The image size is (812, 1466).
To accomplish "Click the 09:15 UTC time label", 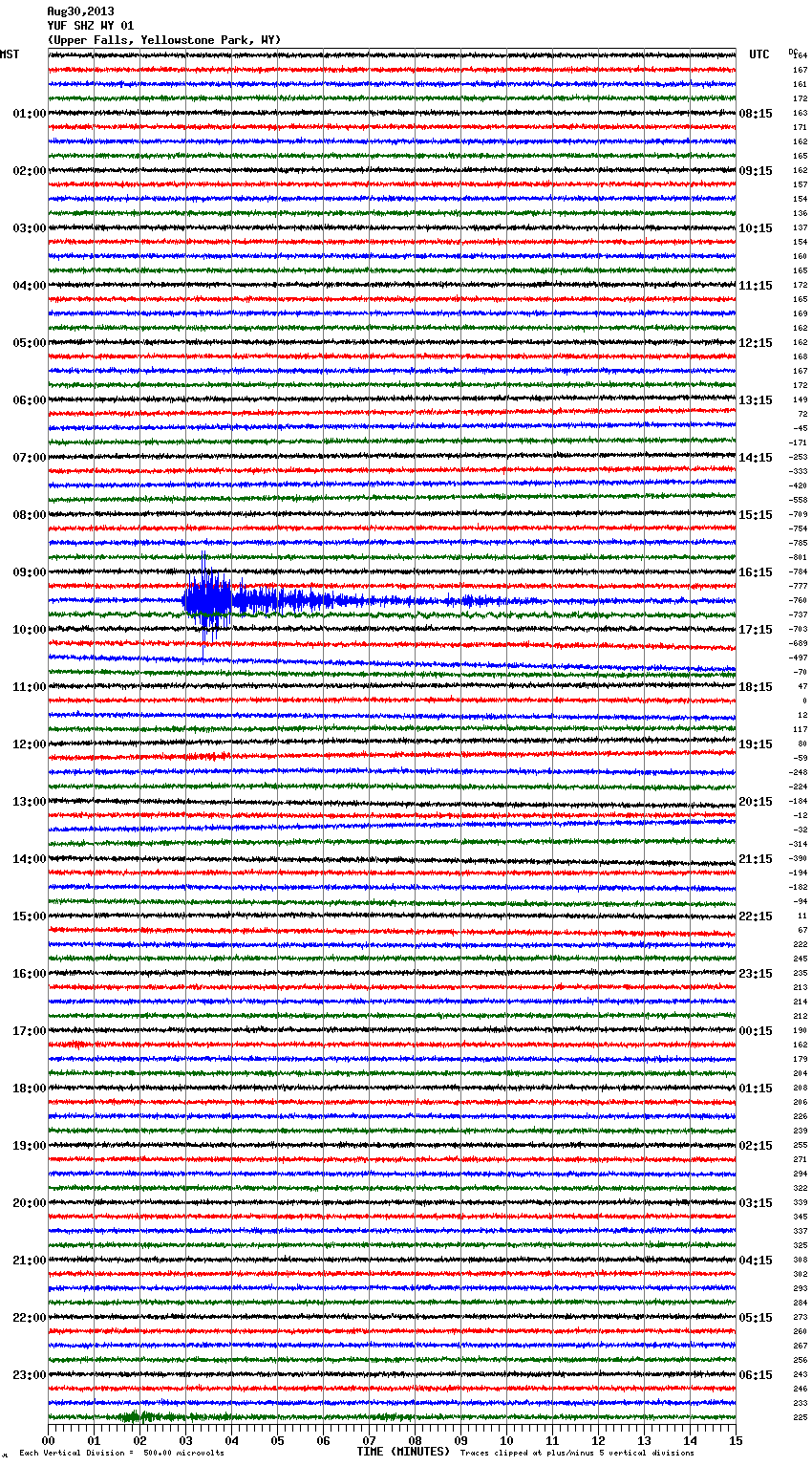I will click(756, 171).
